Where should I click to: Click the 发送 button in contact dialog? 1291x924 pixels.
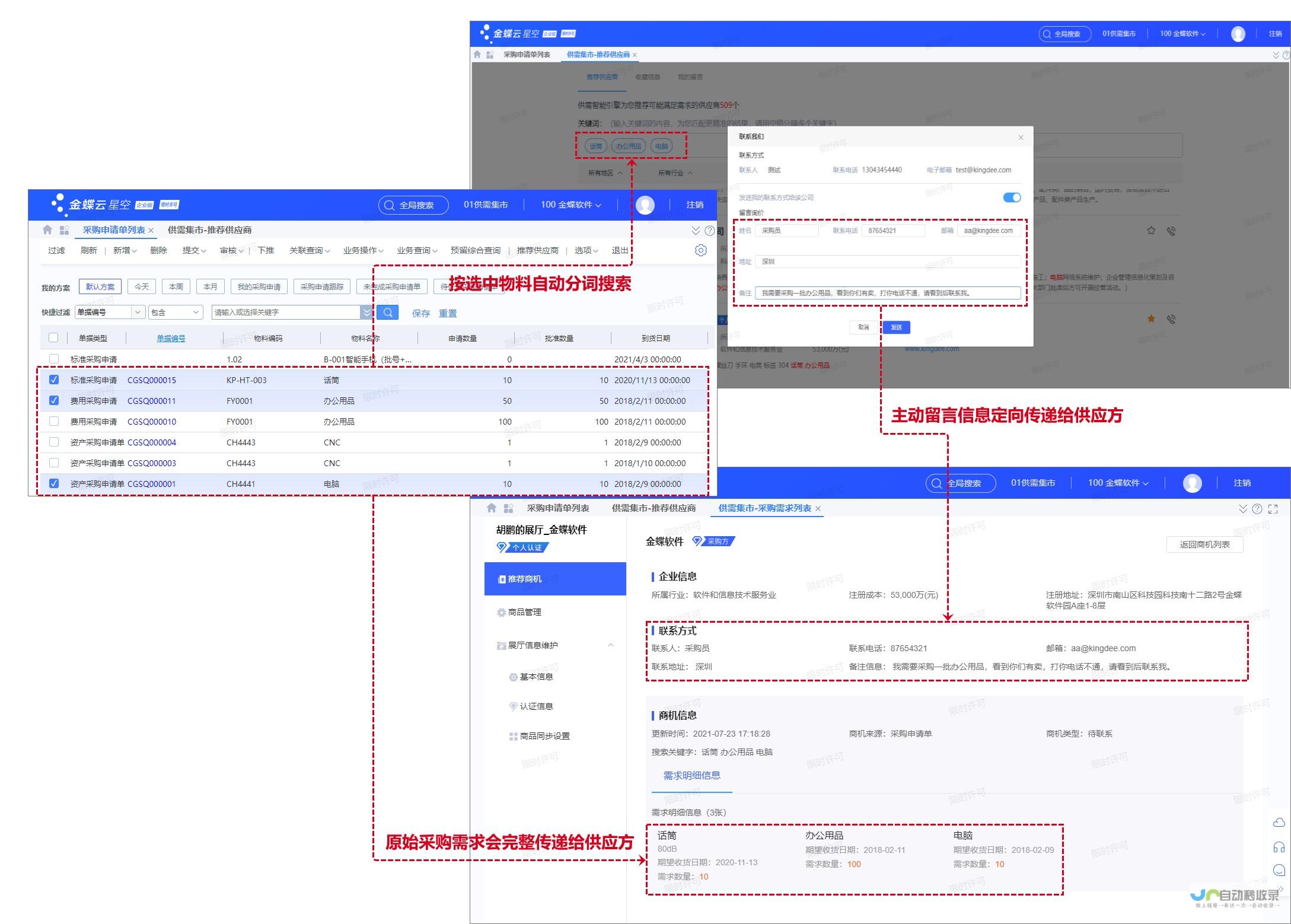point(896,327)
